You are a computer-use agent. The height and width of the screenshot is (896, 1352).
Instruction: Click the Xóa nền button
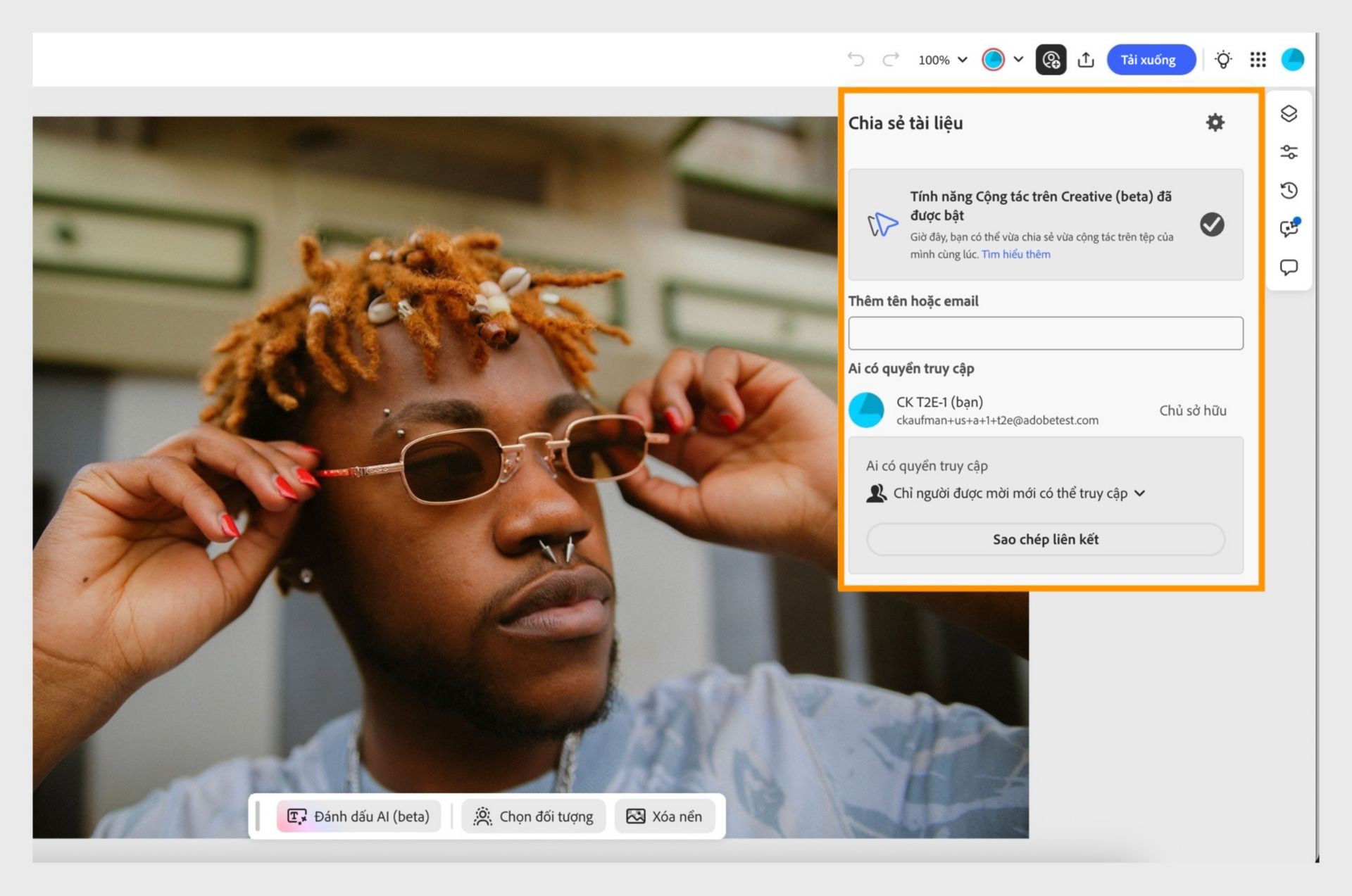[665, 816]
